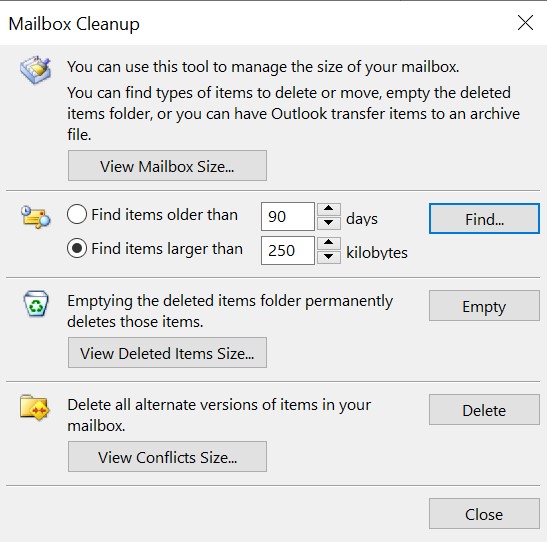
Task: Select 'Find items larger than' option
Action: [77, 248]
